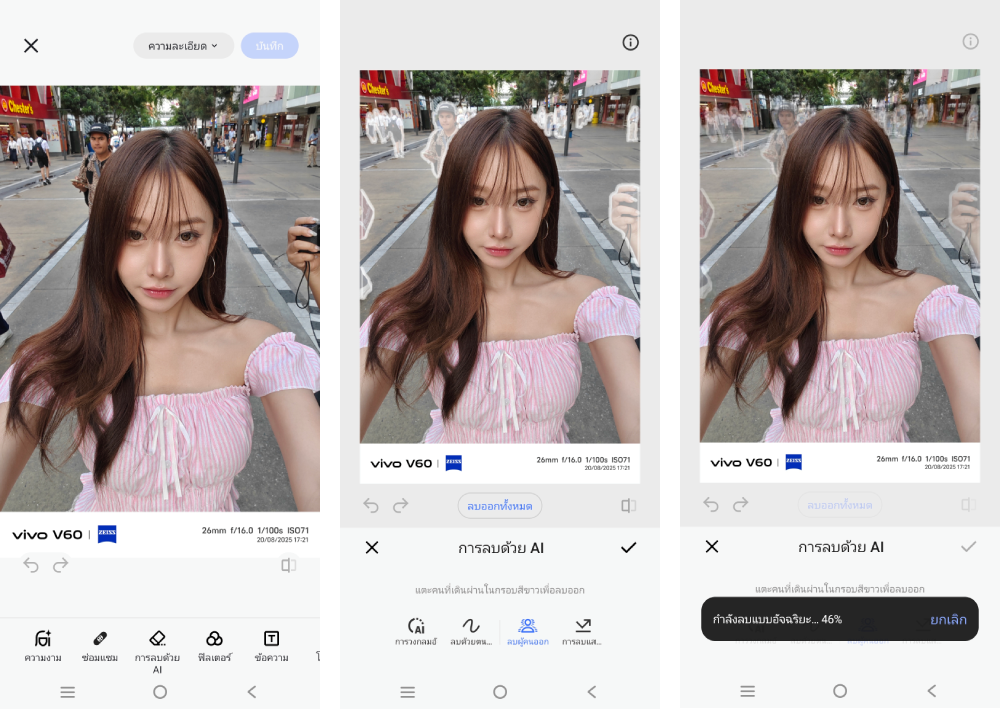This screenshot has height=709, width=1000.
Task: Undo the last edit on the main editor screen
Action: point(31,565)
